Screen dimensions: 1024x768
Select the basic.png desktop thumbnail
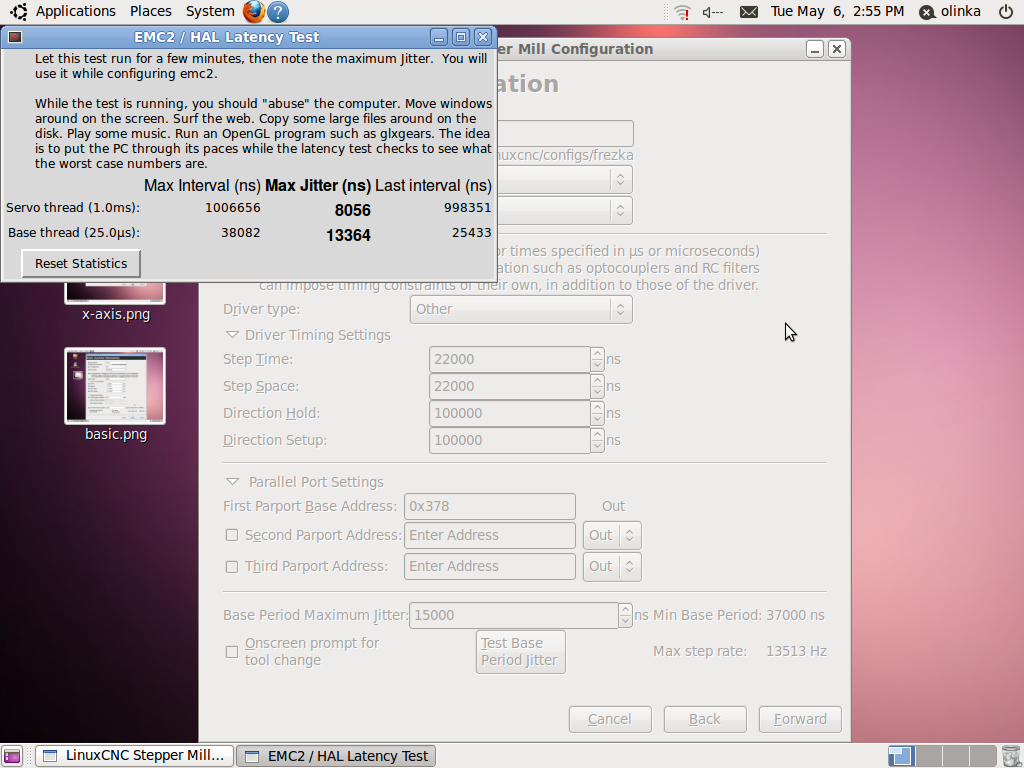[115, 386]
